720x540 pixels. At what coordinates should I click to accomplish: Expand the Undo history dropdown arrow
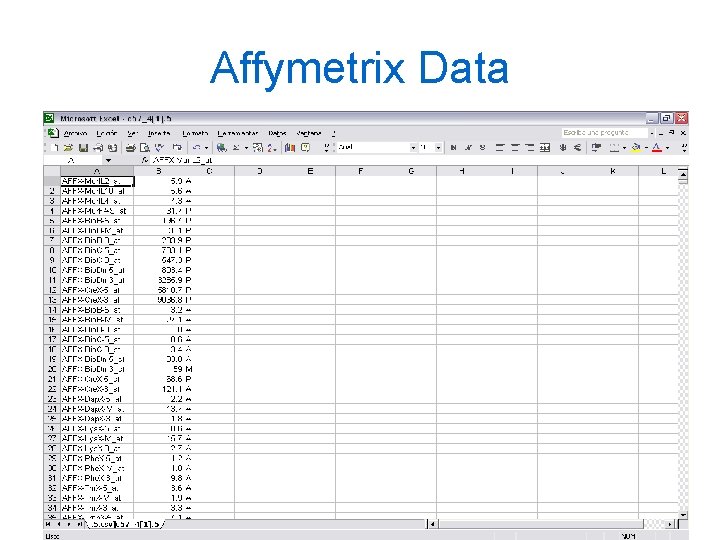(x=206, y=147)
